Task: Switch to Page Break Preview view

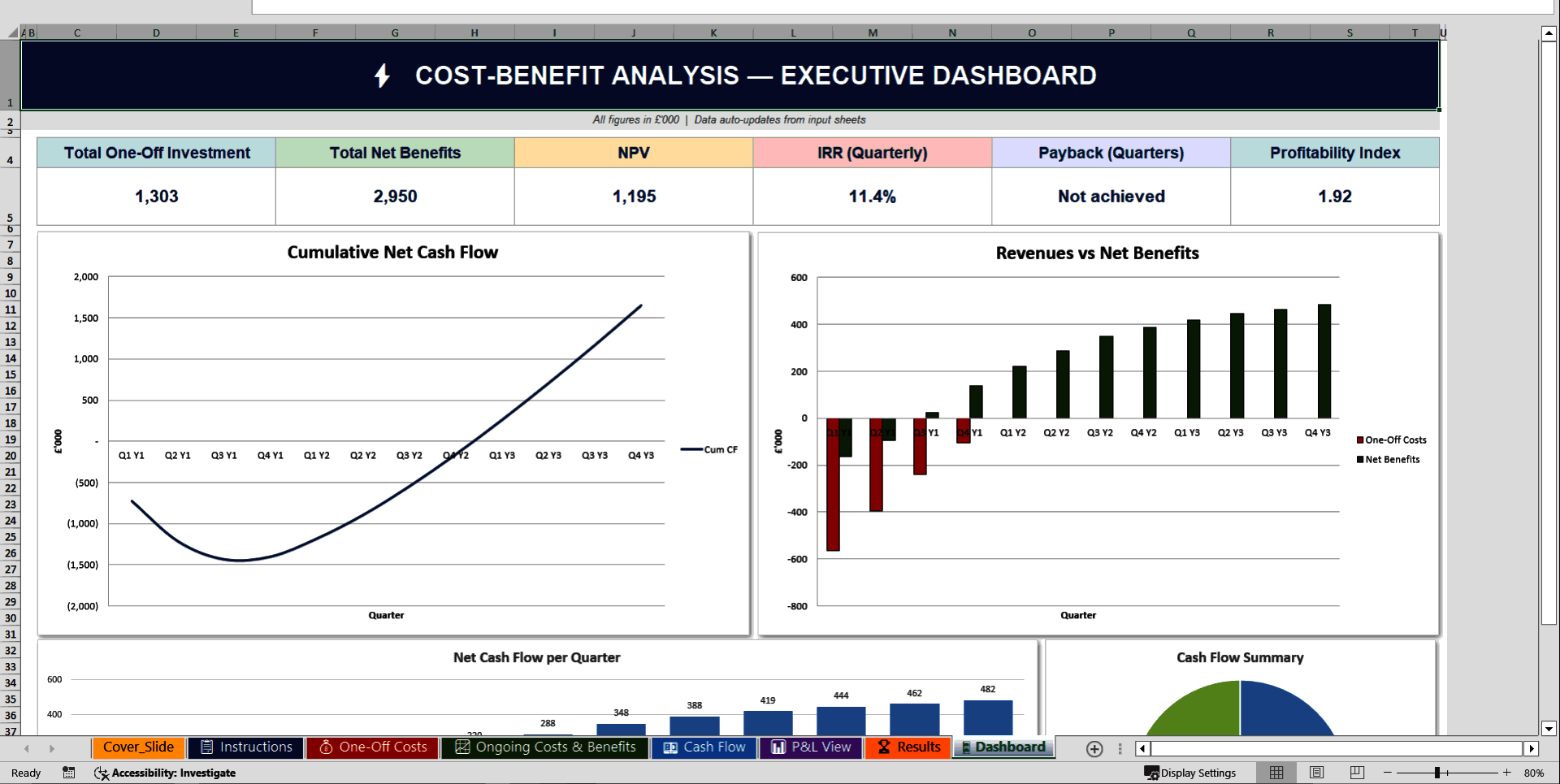Action: pyautogui.click(x=1357, y=773)
